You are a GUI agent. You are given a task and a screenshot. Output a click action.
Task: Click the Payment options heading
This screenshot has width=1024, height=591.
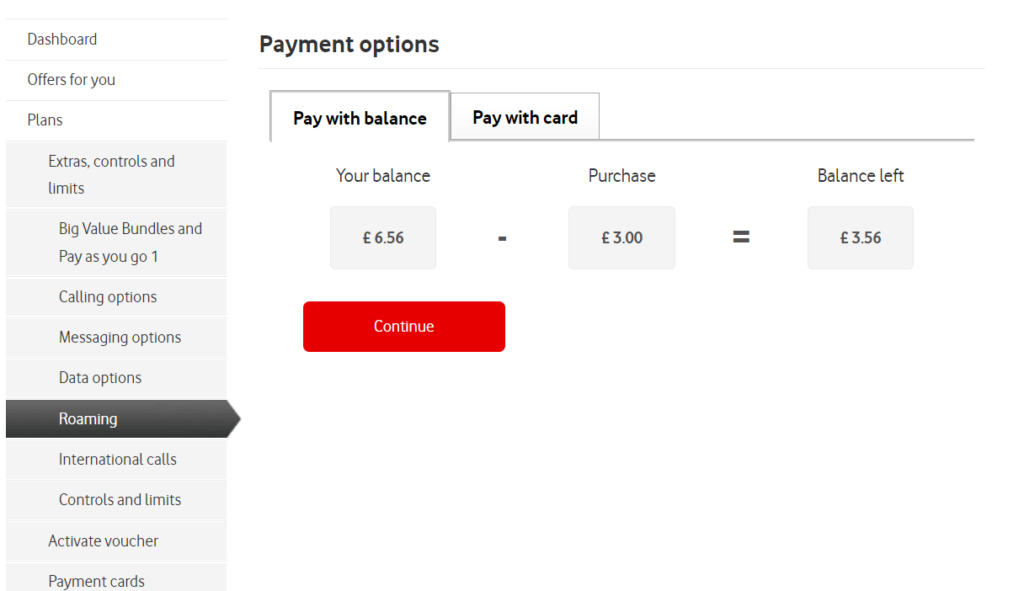pyautogui.click(x=349, y=44)
